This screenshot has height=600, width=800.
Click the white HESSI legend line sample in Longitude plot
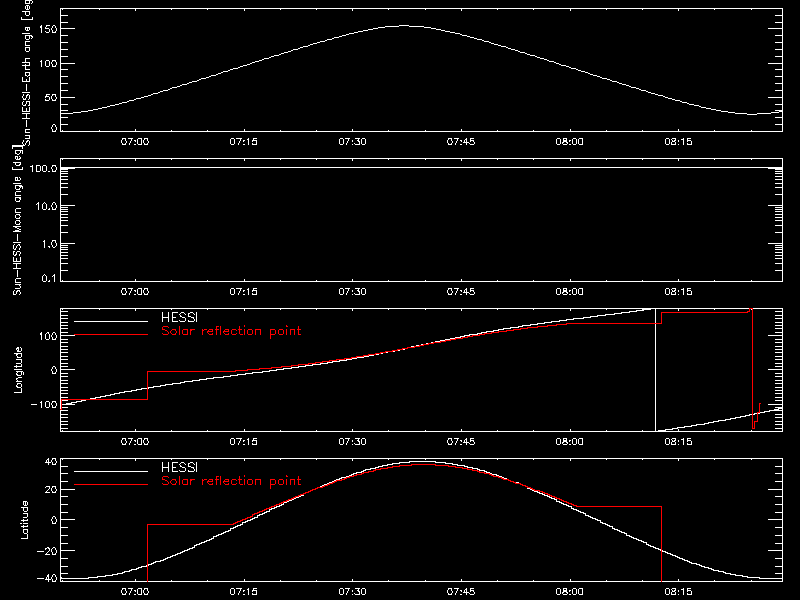pyautogui.click(x=111, y=321)
